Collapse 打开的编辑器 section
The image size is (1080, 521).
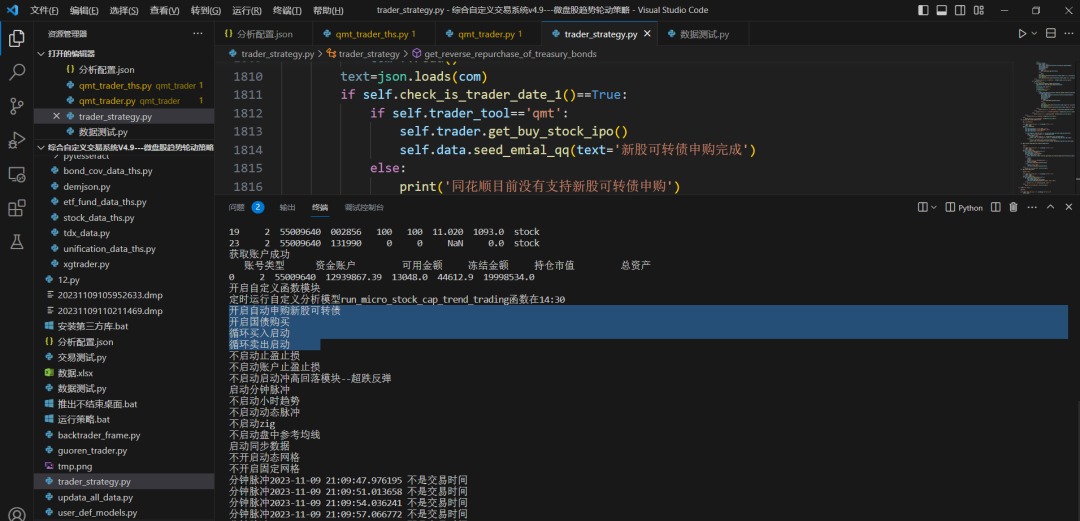coord(124,54)
